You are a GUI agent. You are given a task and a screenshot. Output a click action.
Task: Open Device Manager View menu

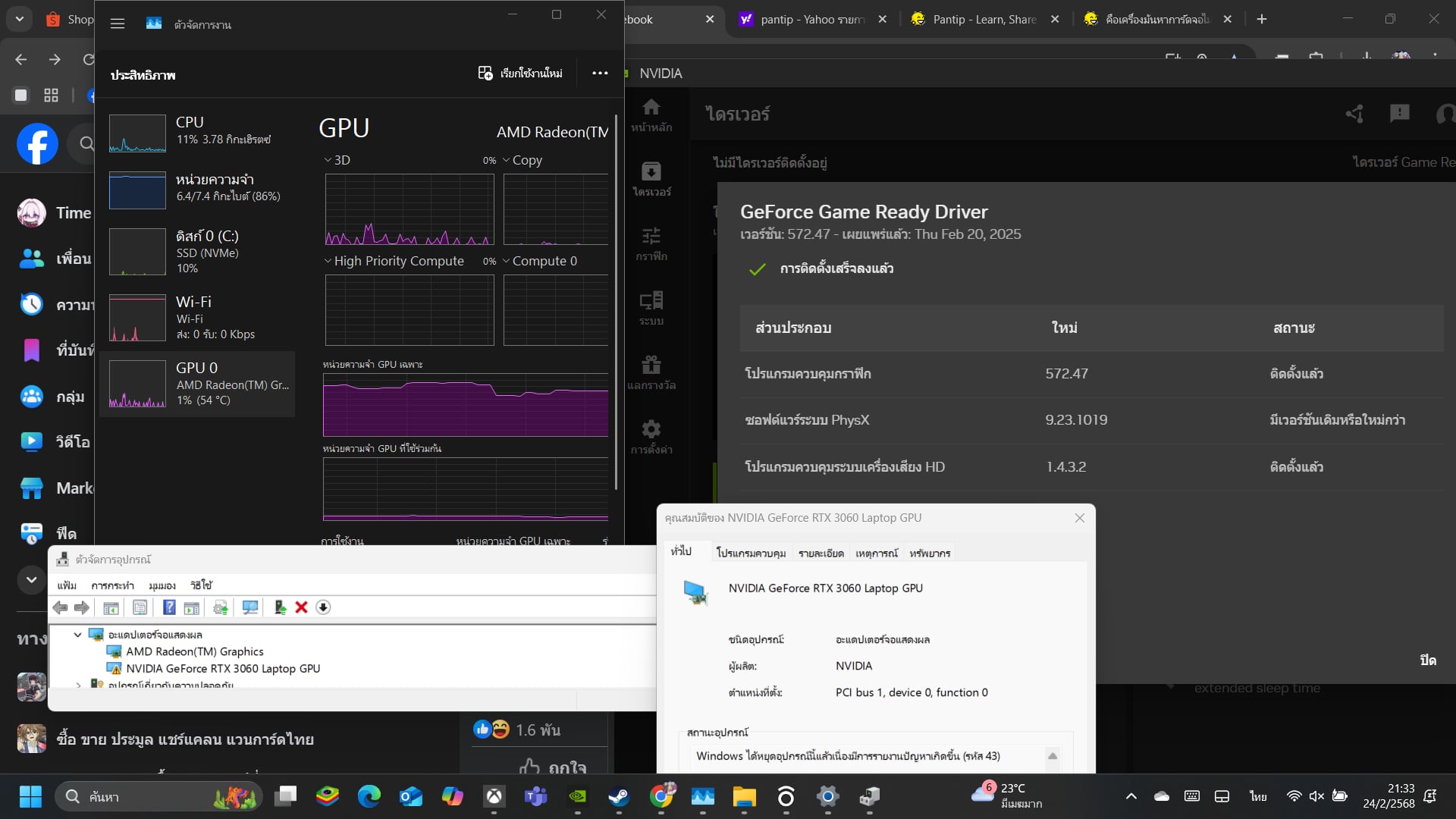click(x=162, y=585)
